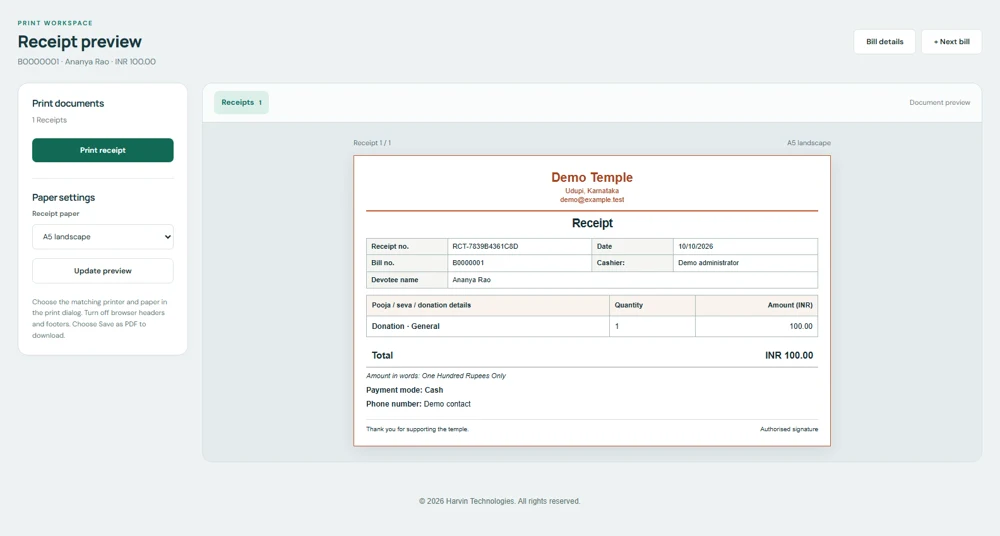Click the Demo administrator cell
Image resolution: width=1000 pixels, height=536 pixels.
(746, 263)
